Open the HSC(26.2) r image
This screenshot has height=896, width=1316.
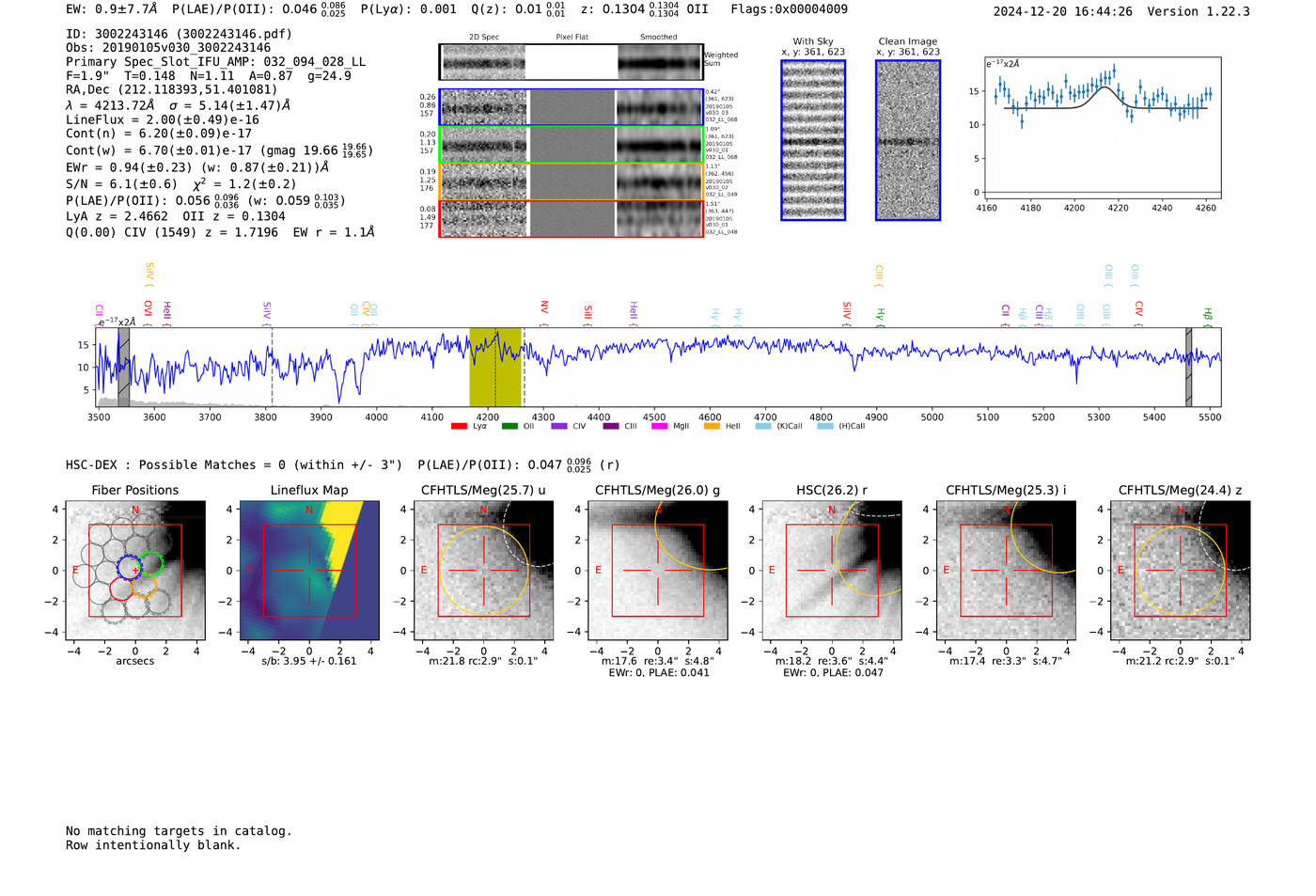point(832,571)
